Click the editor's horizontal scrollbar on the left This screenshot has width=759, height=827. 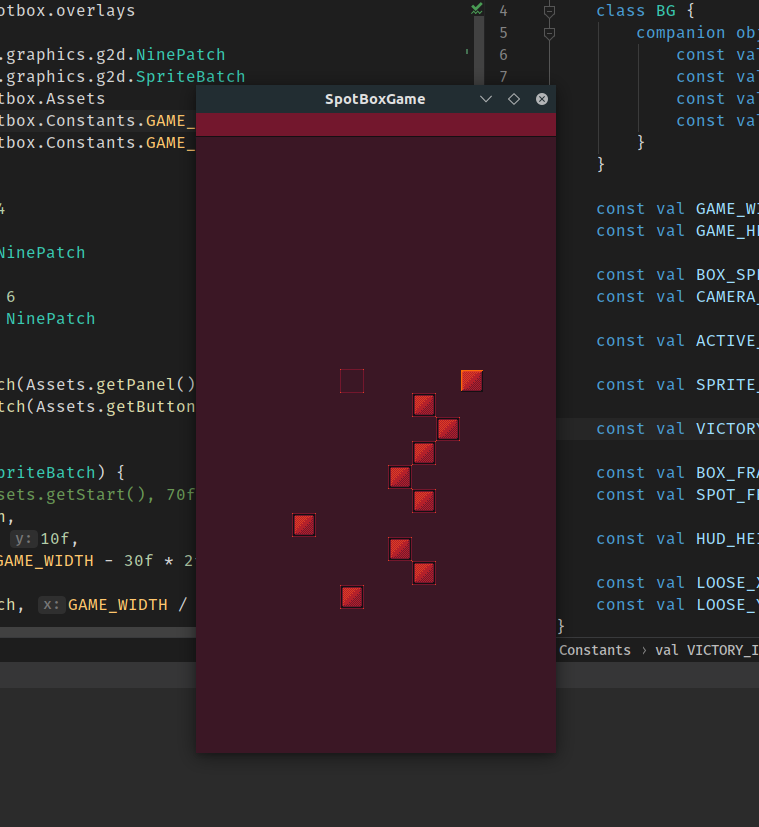pos(98,632)
